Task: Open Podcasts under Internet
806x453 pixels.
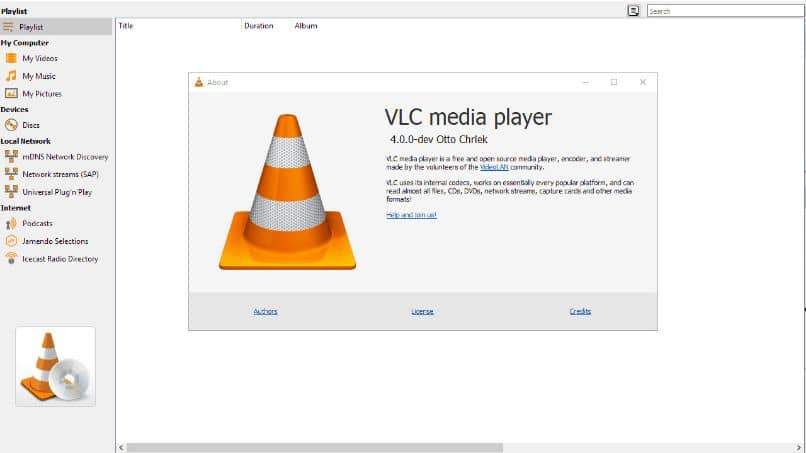Action: click(x=37, y=223)
